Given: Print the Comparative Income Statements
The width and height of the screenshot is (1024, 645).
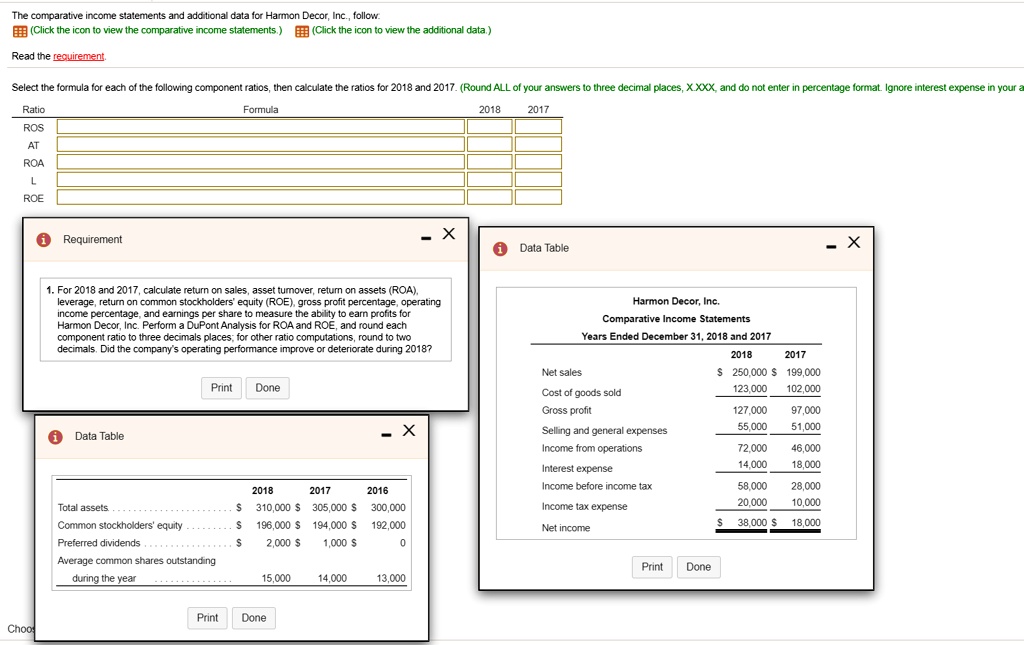Looking at the screenshot, I should pos(651,567).
